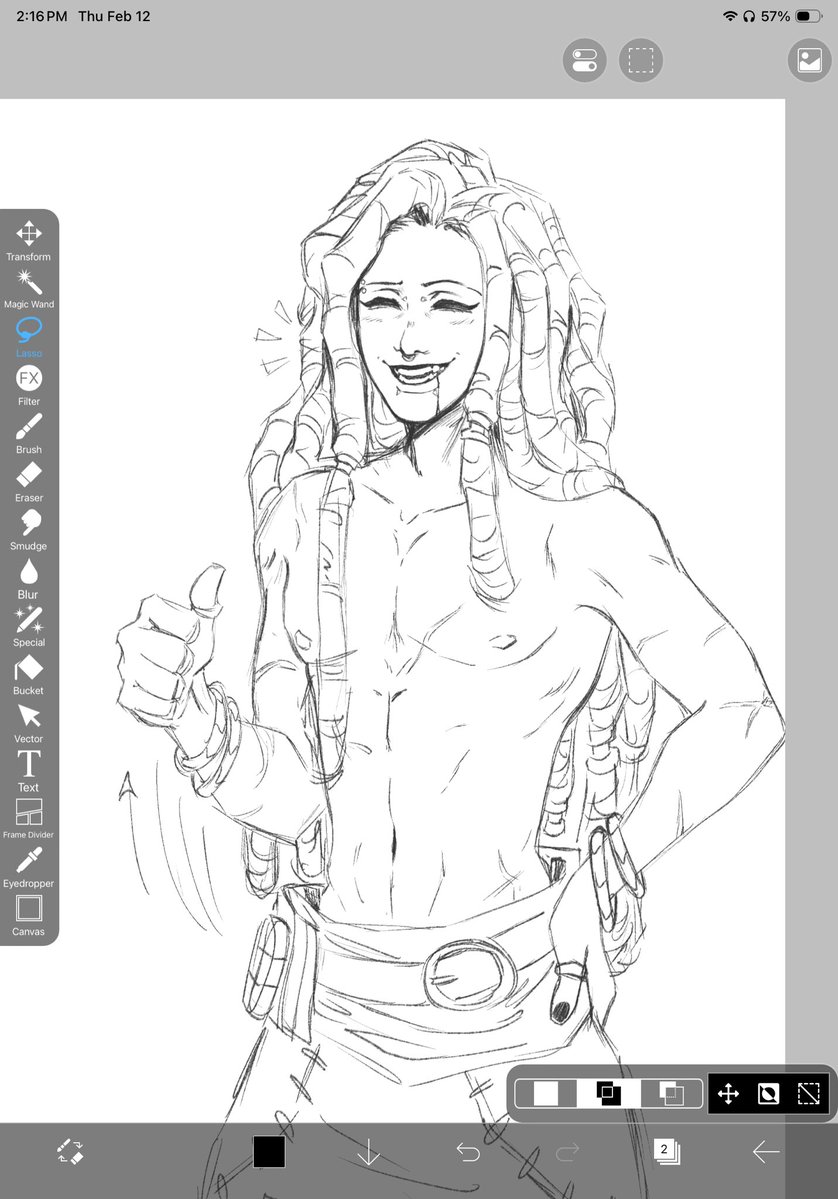Tap the back arrow to exit canvas

click(765, 1152)
